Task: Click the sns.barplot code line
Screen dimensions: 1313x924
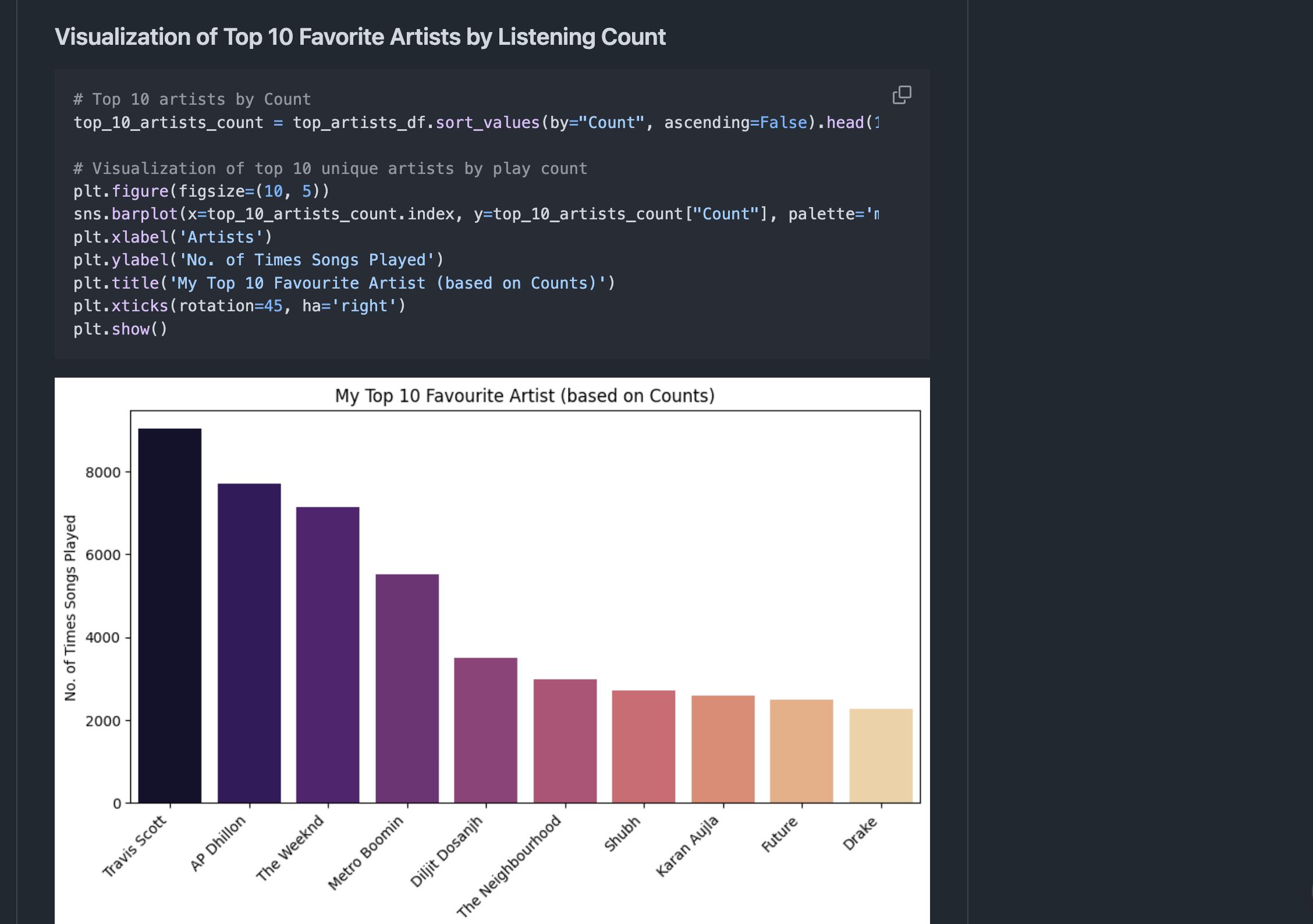Action: (x=476, y=214)
